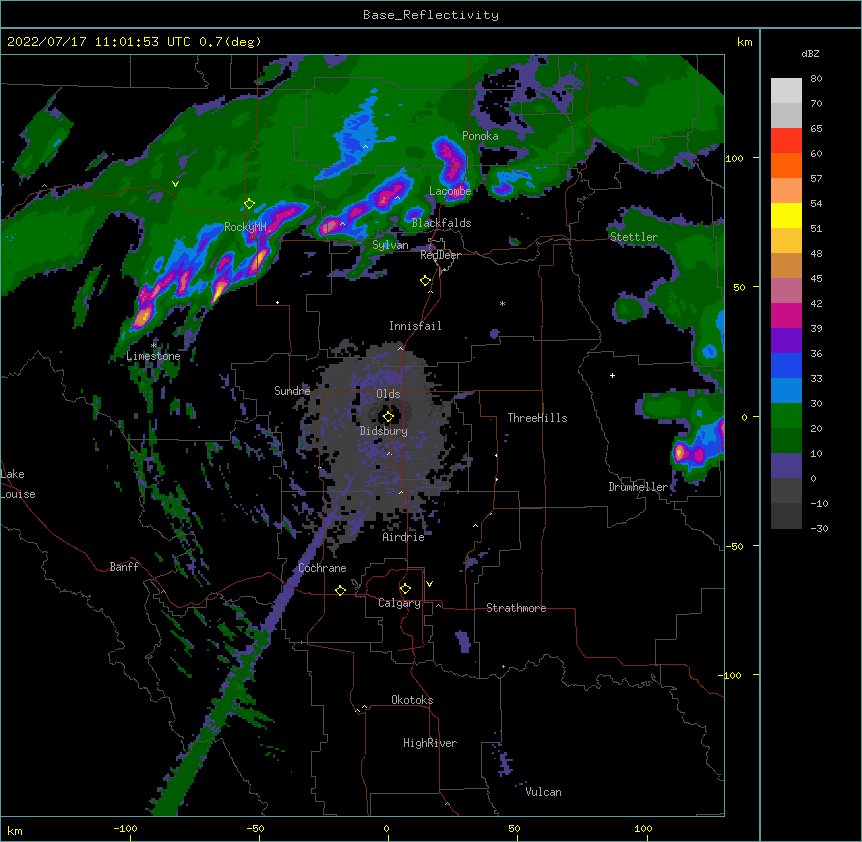862x842 pixels.
Task: Click the timestamp 2022/07/17 11:01:53 UTC
Action: (x=98, y=42)
